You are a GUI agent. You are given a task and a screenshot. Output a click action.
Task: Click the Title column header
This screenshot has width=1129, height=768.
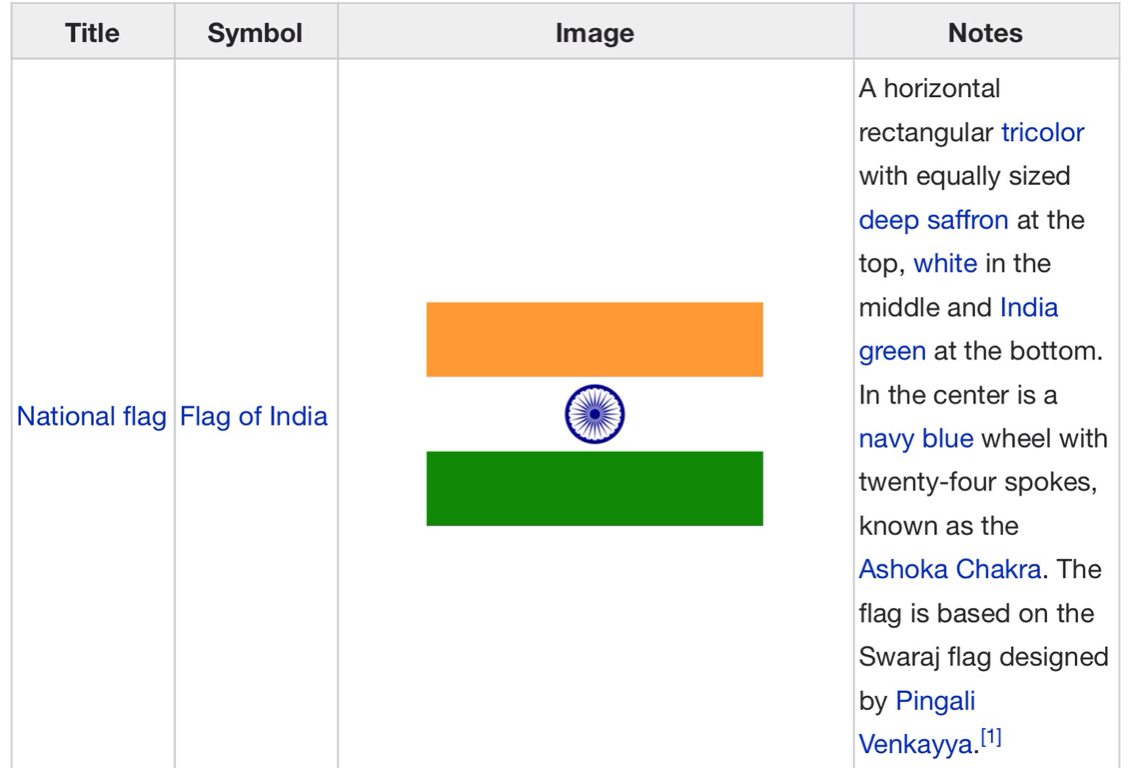[93, 33]
